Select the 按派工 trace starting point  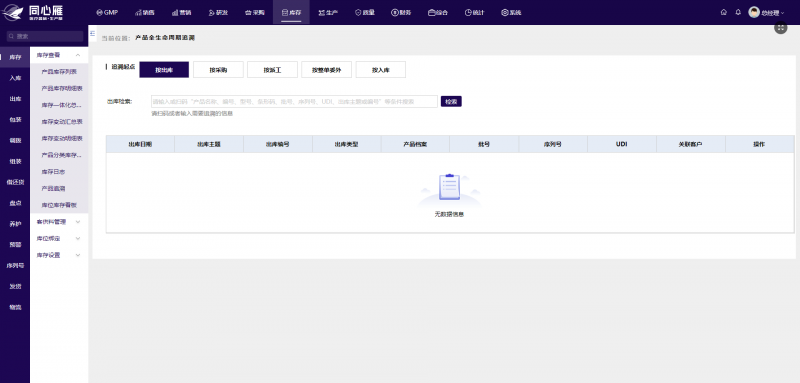pyautogui.click(x=272, y=70)
